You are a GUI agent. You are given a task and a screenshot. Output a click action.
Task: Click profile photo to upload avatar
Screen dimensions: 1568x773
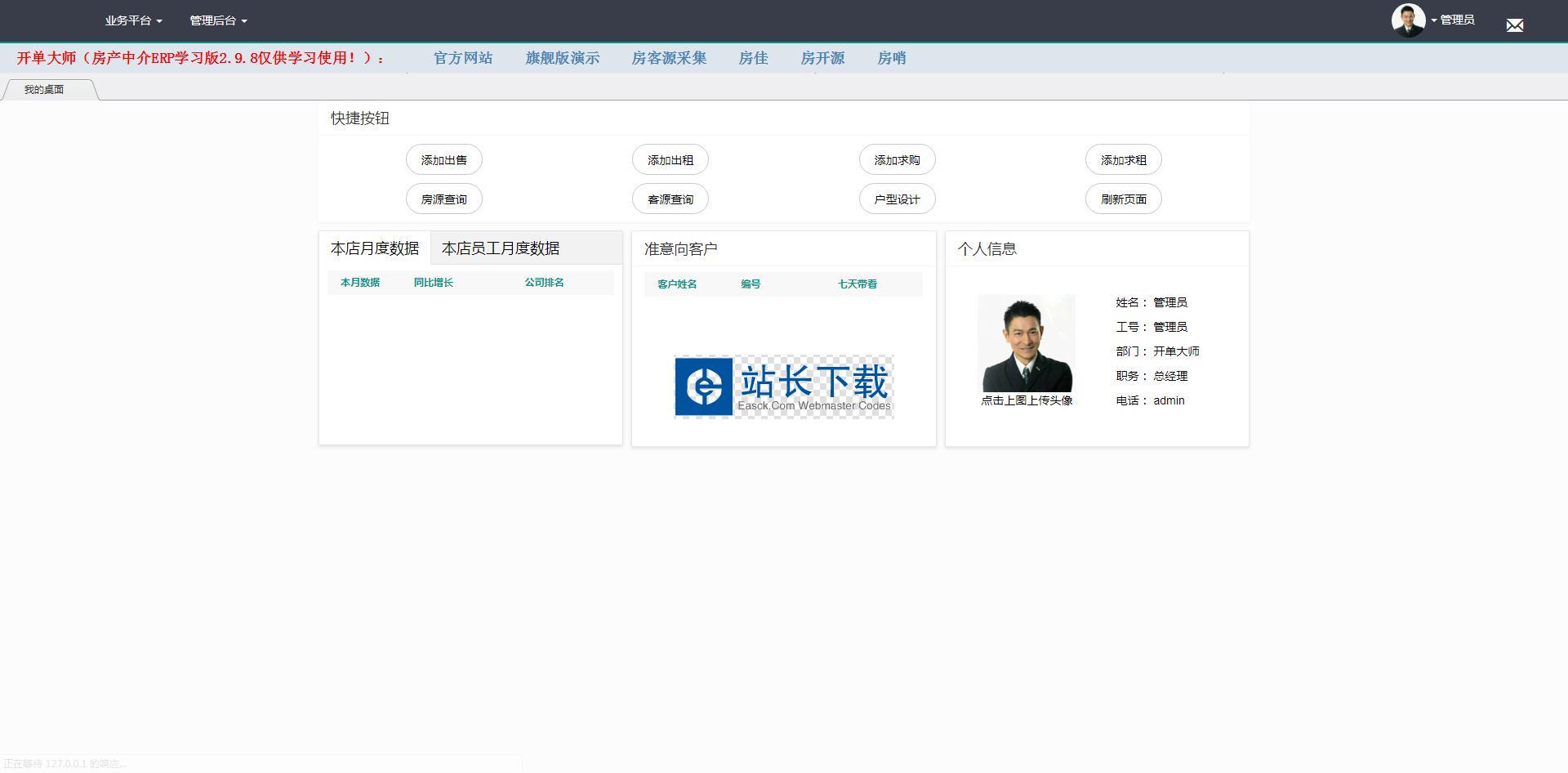(1026, 343)
